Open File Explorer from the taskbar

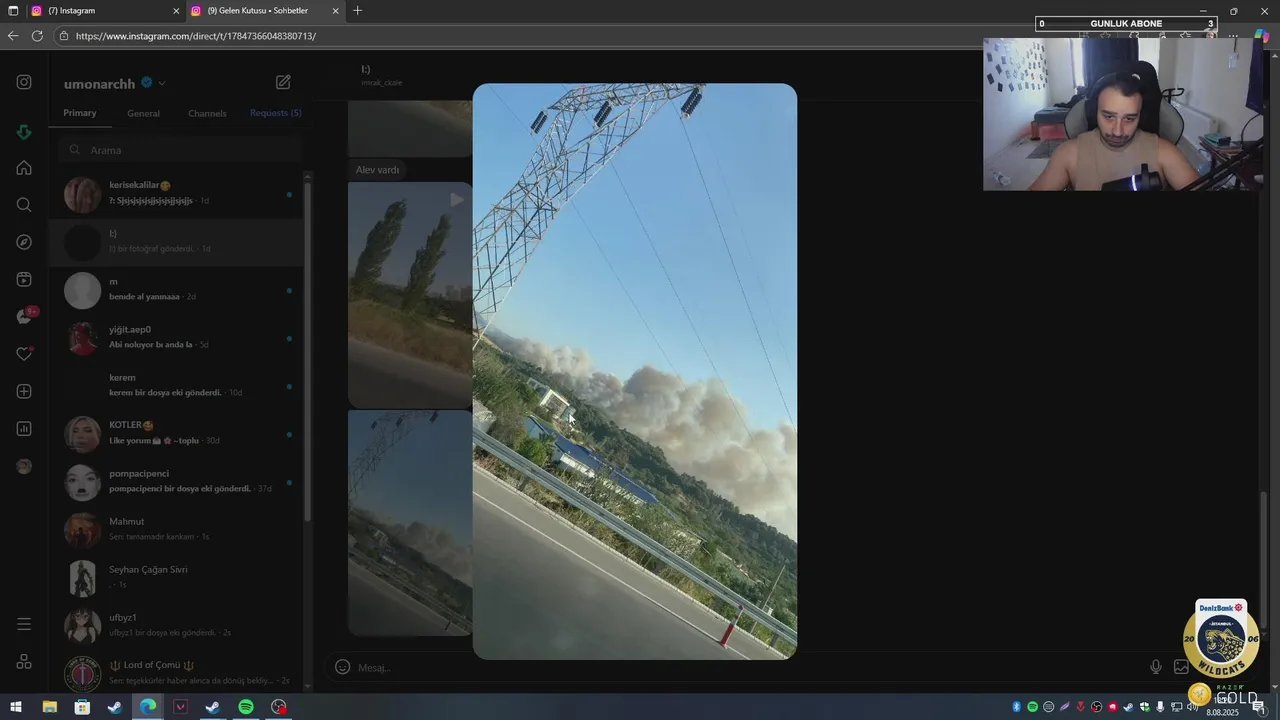[49, 707]
